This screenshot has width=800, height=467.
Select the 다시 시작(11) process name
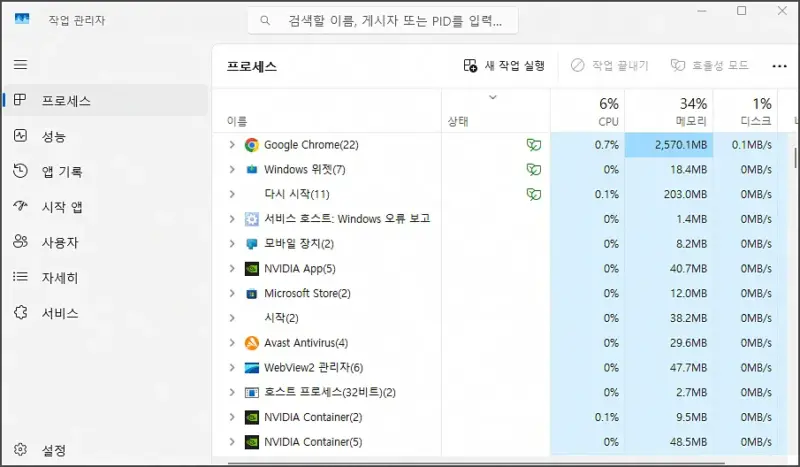pyautogui.click(x=297, y=194)
